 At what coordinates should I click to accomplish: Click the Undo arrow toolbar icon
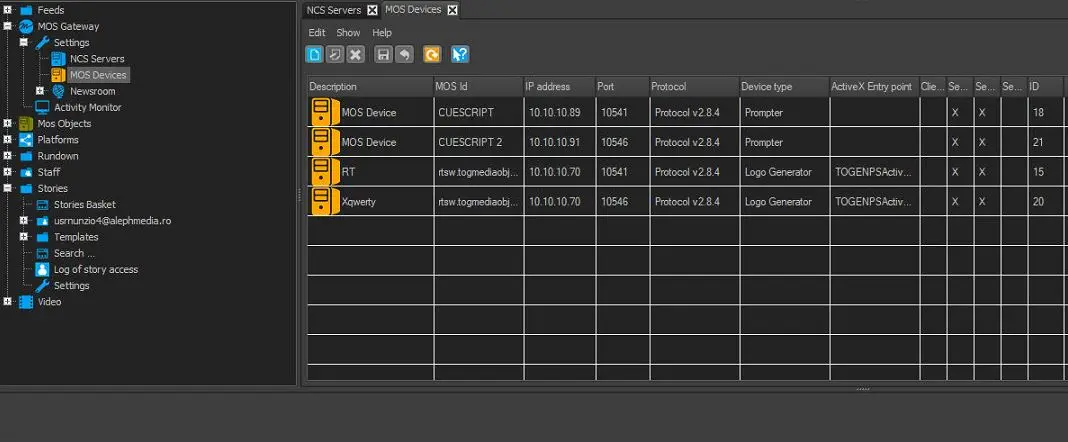[404, 55]
